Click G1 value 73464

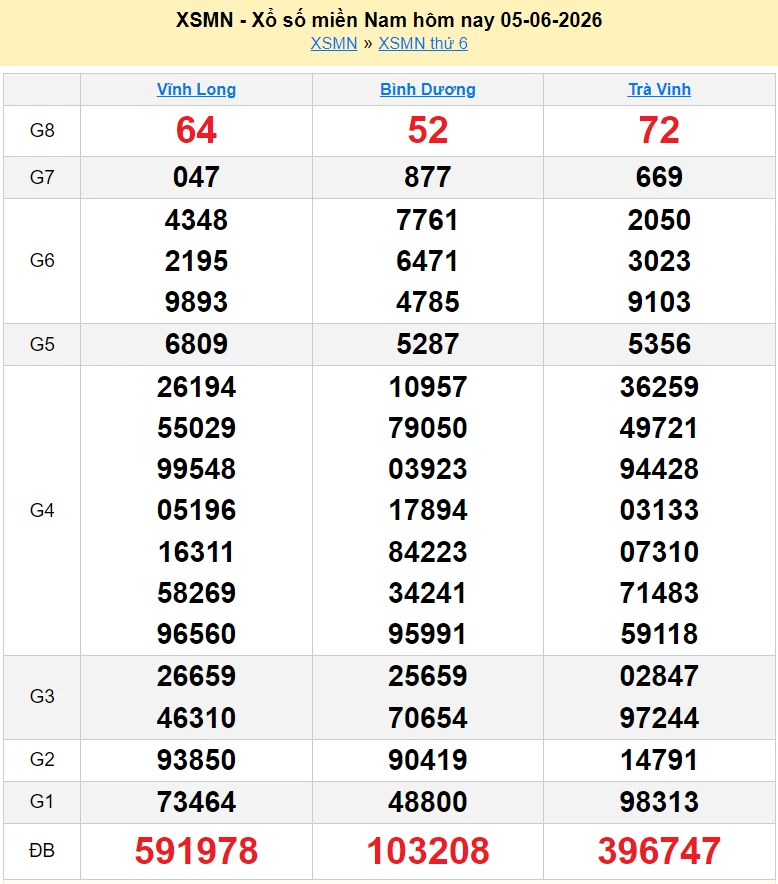tap(196, 802)
